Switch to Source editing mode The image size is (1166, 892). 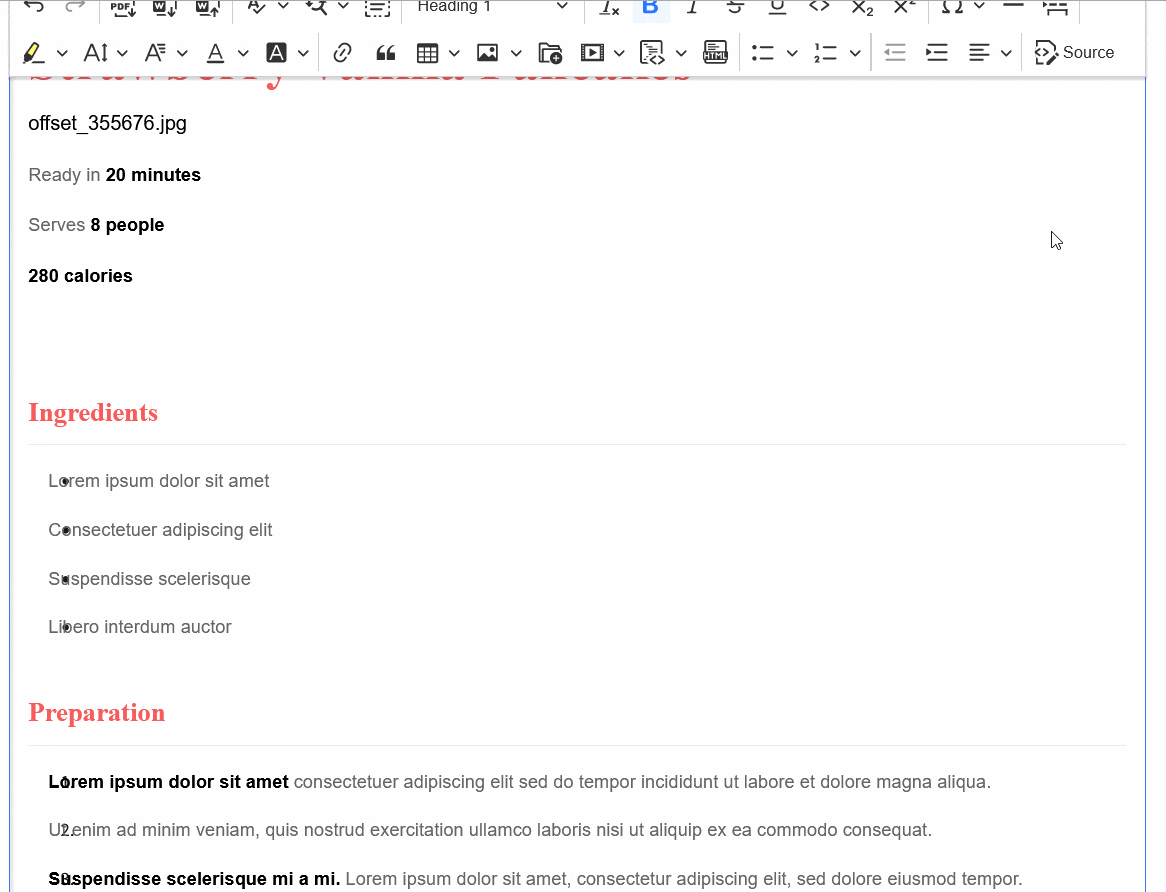(1075, 53)
